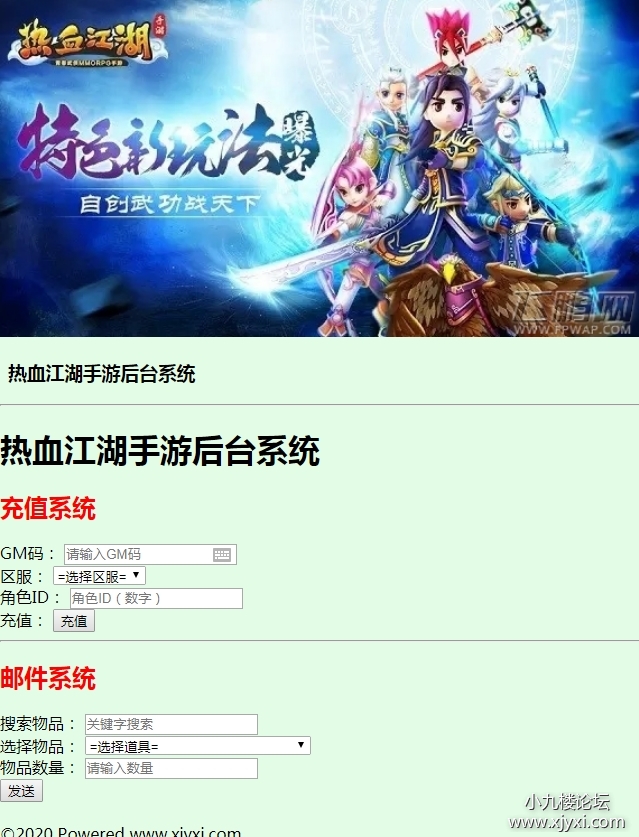Click the FPWAP.COM watermark on the banner
Screen dimensions: 639x837
click(x=572, y=315)
